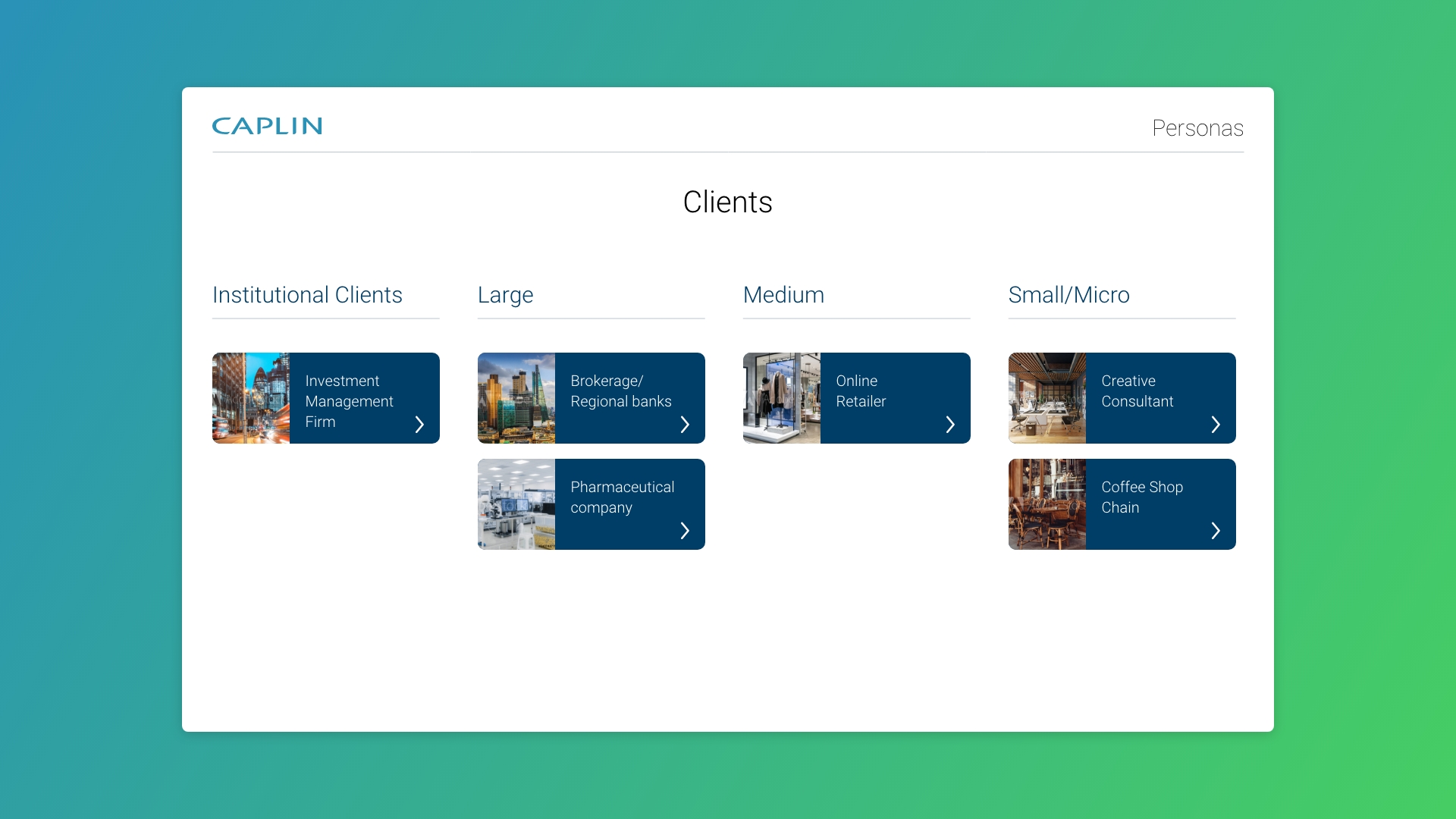
Task: Select the Pharmaceutical laboratory thumbnail image
Action: [x=516, y=504]
